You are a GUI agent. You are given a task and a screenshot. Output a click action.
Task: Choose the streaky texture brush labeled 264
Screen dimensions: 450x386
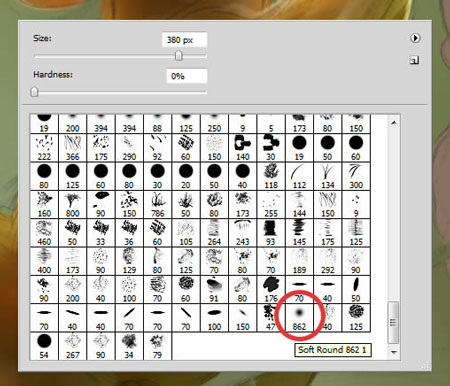point(214,233)
